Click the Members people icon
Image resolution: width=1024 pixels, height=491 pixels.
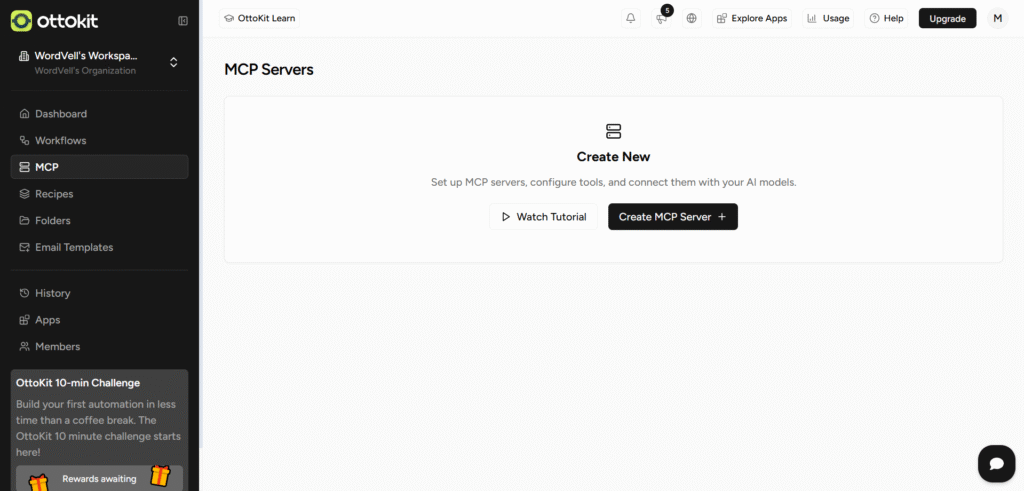tap(24, 347)
